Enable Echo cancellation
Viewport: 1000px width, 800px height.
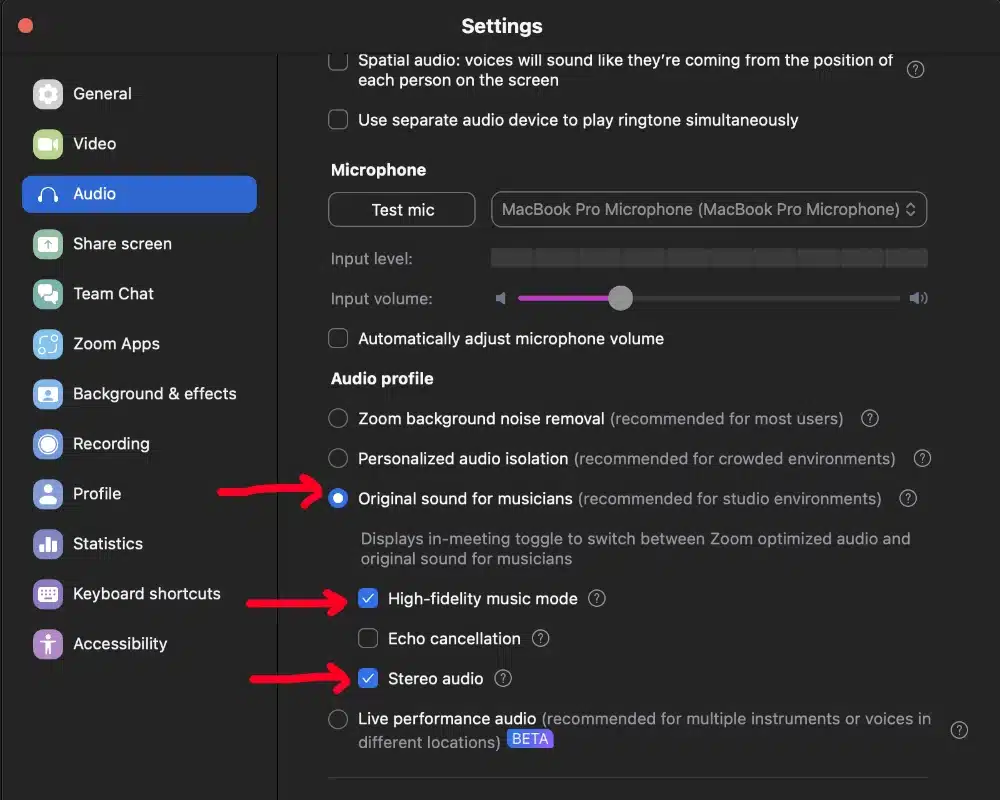coord(368,638)
